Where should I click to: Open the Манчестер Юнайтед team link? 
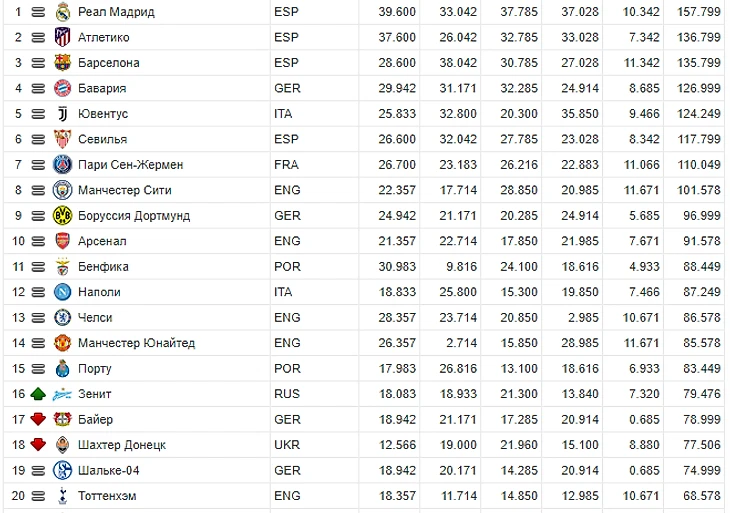point(136,343)
